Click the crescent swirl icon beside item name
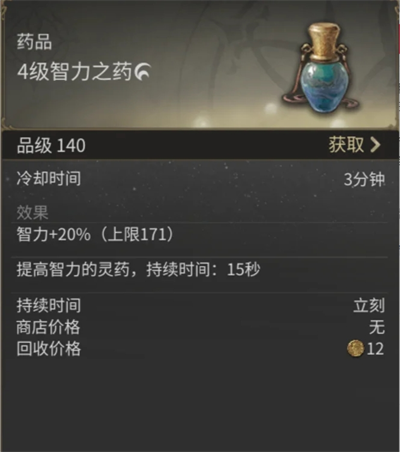Viewport: 400px width, 452px height. [142, 72]
